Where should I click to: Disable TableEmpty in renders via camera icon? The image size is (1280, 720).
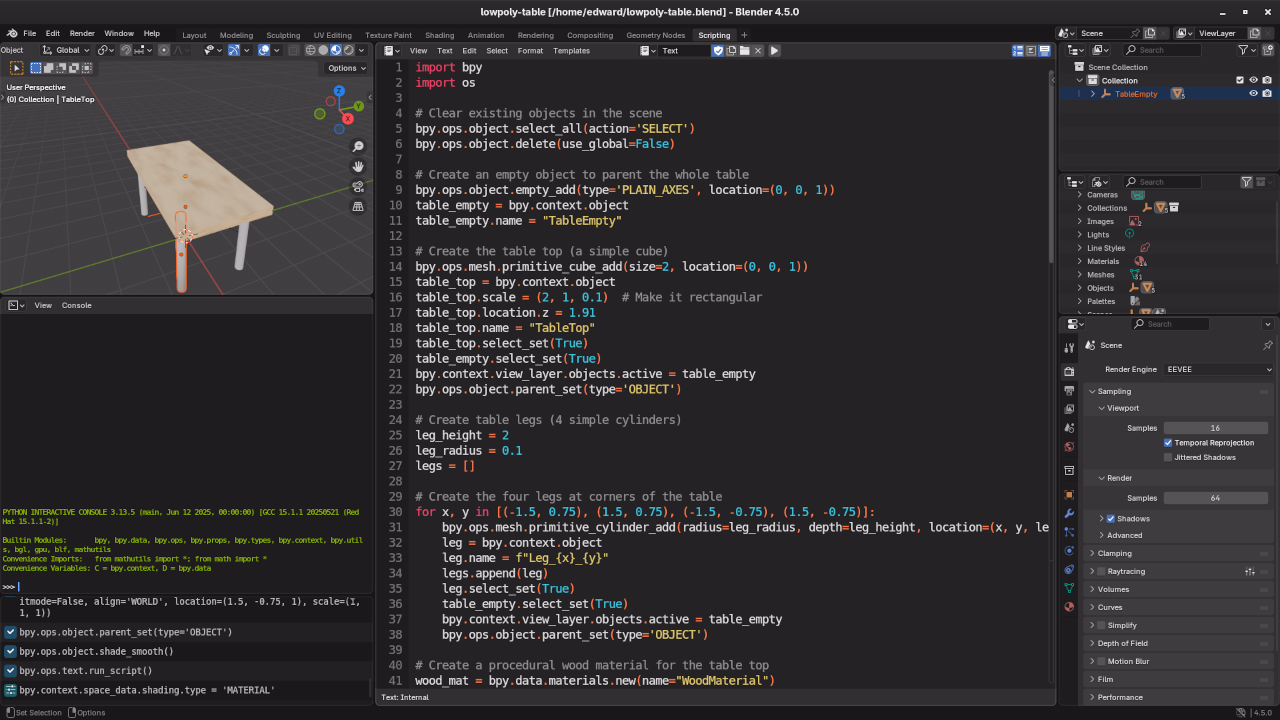coord(1267,94)
